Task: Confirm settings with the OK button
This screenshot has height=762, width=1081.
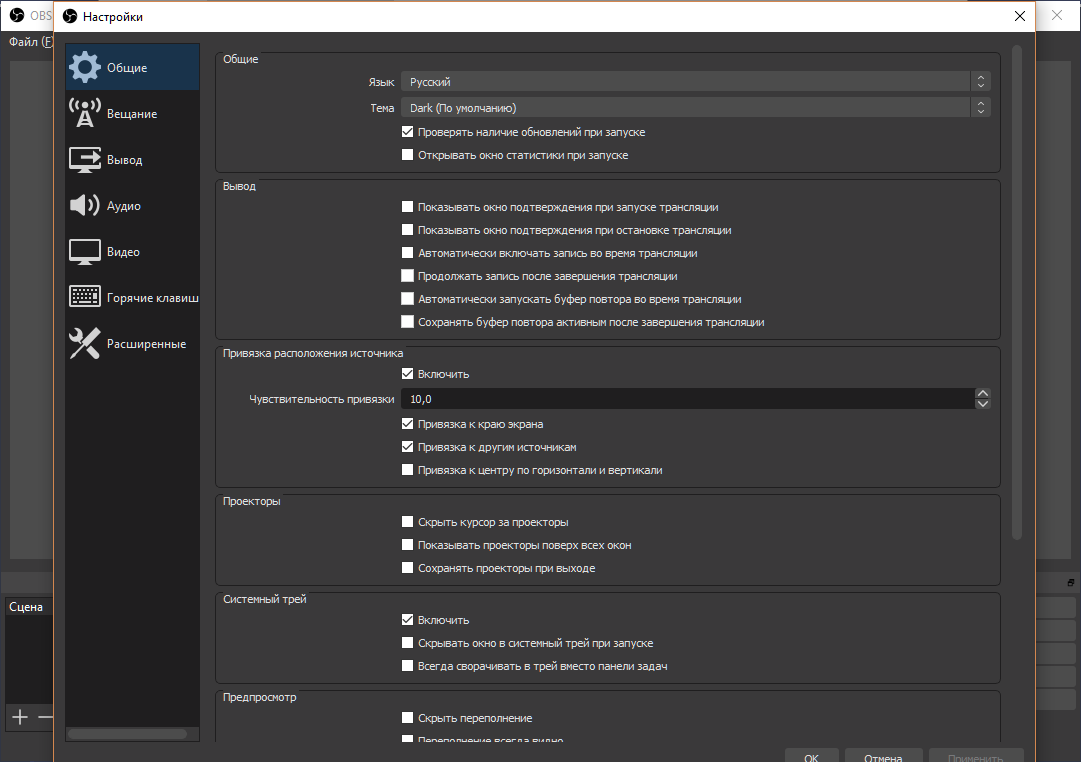Action: coord(811,756)
